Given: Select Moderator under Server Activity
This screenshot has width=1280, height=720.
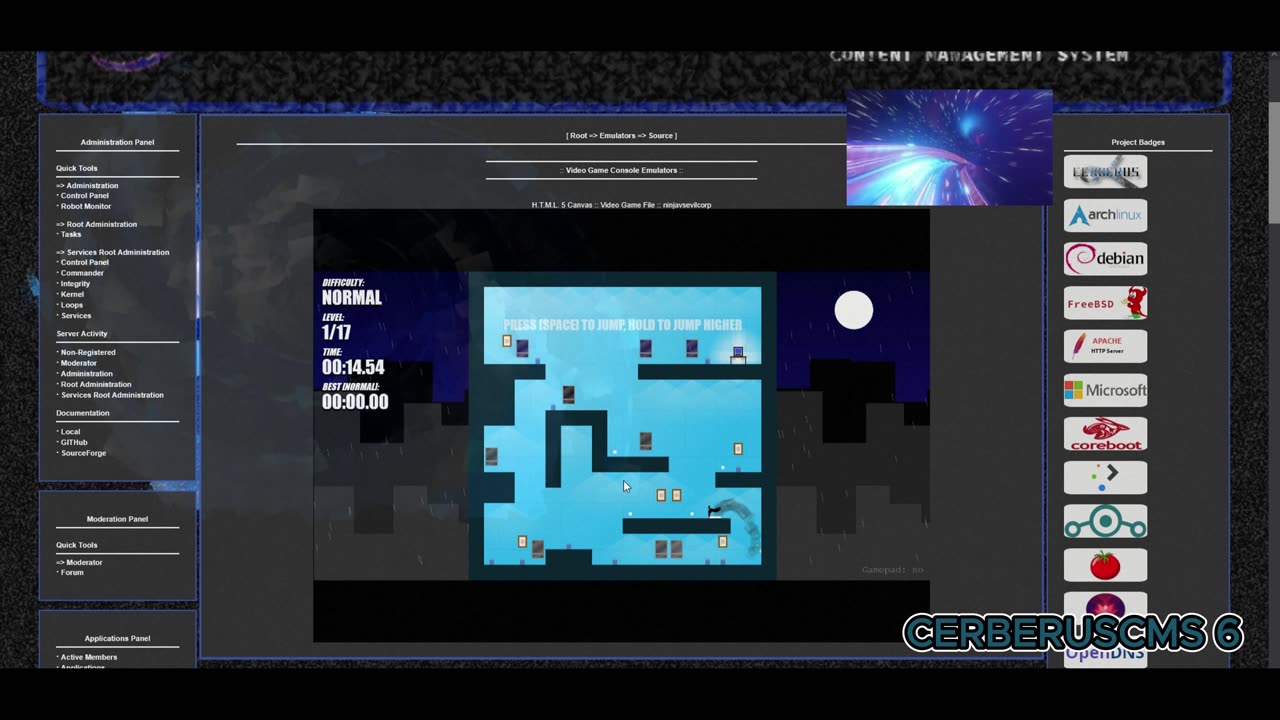Looking at the screenshot, I should [x=79, y=363].
